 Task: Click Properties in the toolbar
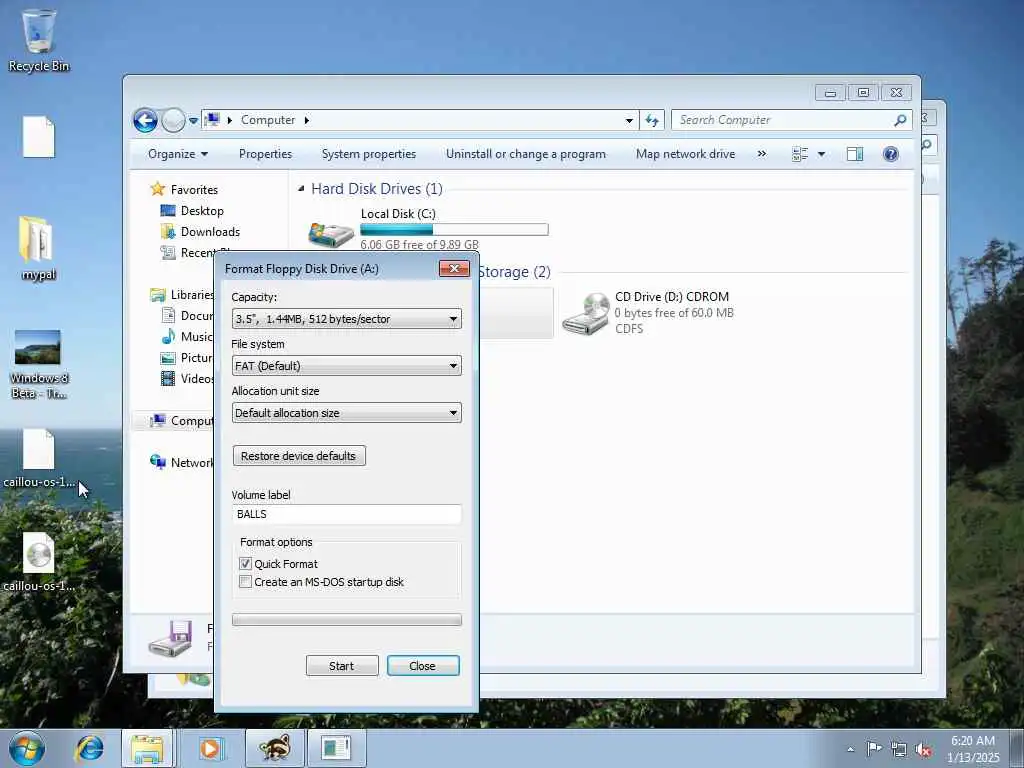point(265,154)
